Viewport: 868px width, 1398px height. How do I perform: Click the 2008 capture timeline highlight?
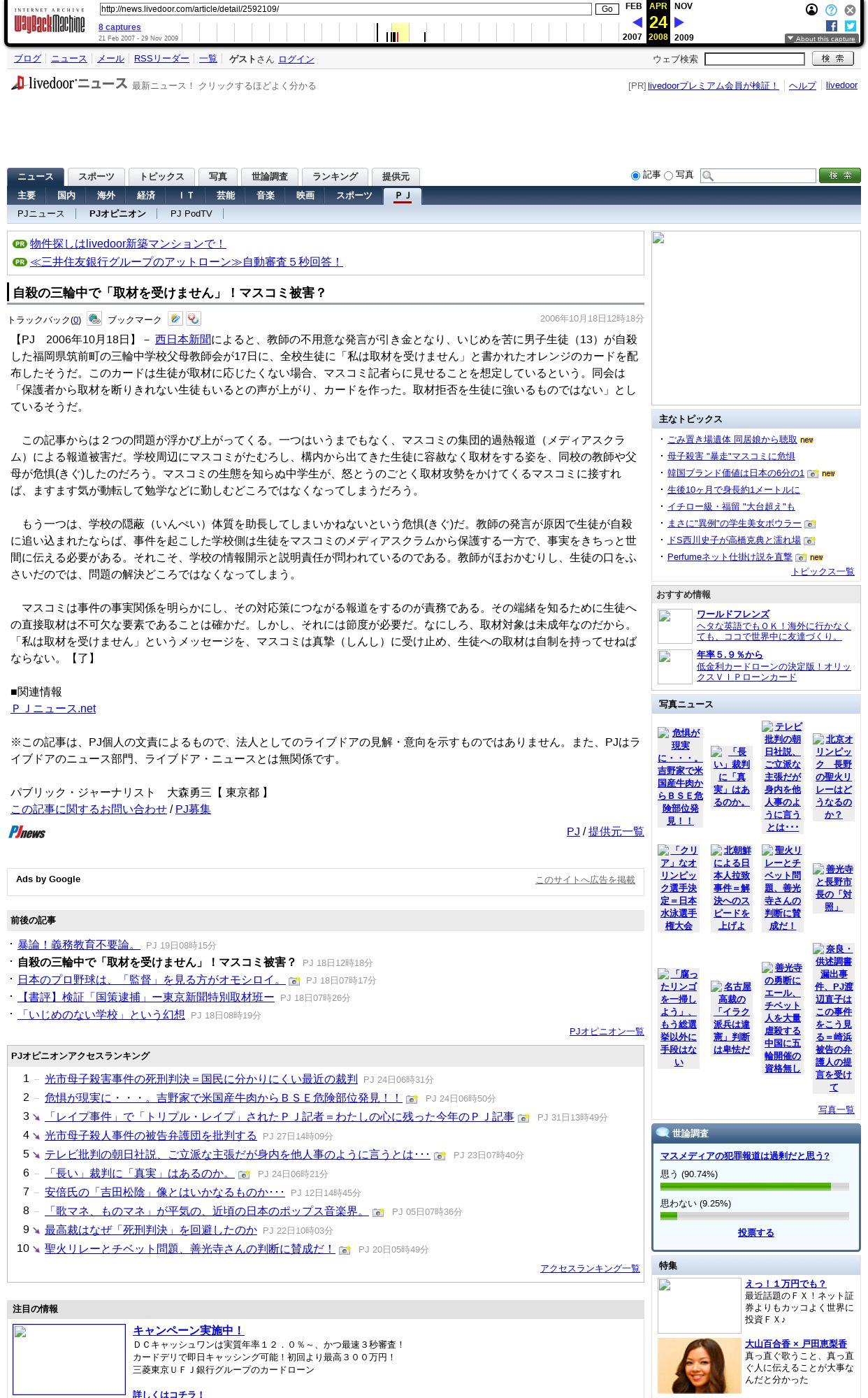click(x=400, y=32)
